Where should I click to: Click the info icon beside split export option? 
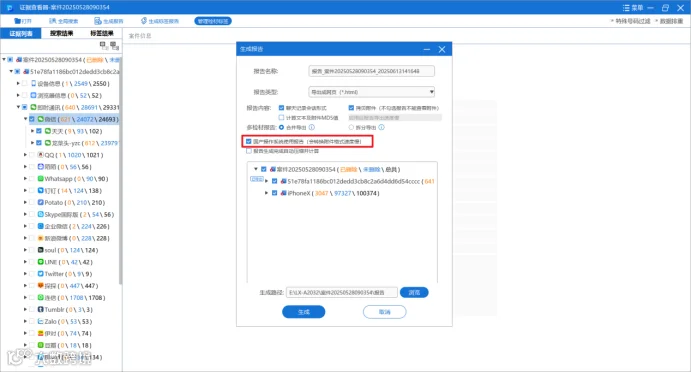[381, 128]
